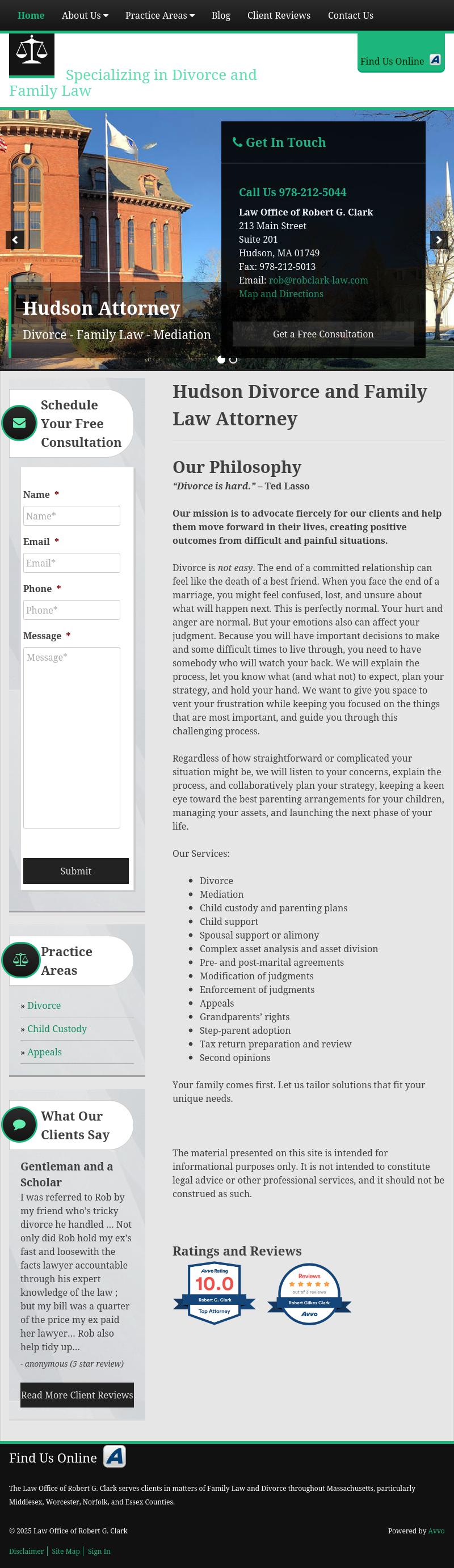Click the speech bubble icon by Clients Say
454x1568 pixels.
tap(19, 1125)
